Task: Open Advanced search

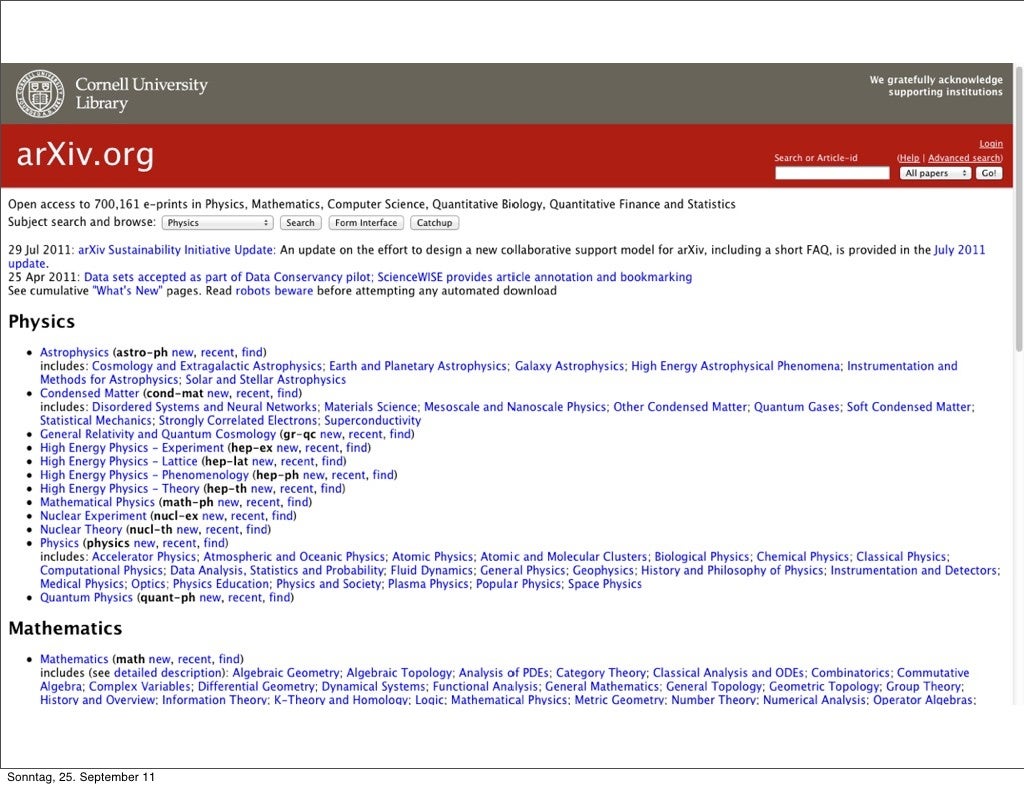Action: (x=964, y=158)
